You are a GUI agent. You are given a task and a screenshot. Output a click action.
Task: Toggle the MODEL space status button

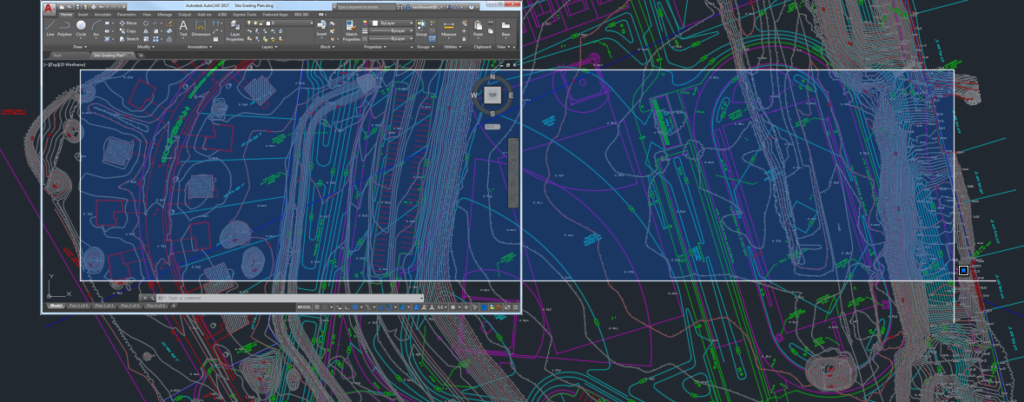coord(303,306)
